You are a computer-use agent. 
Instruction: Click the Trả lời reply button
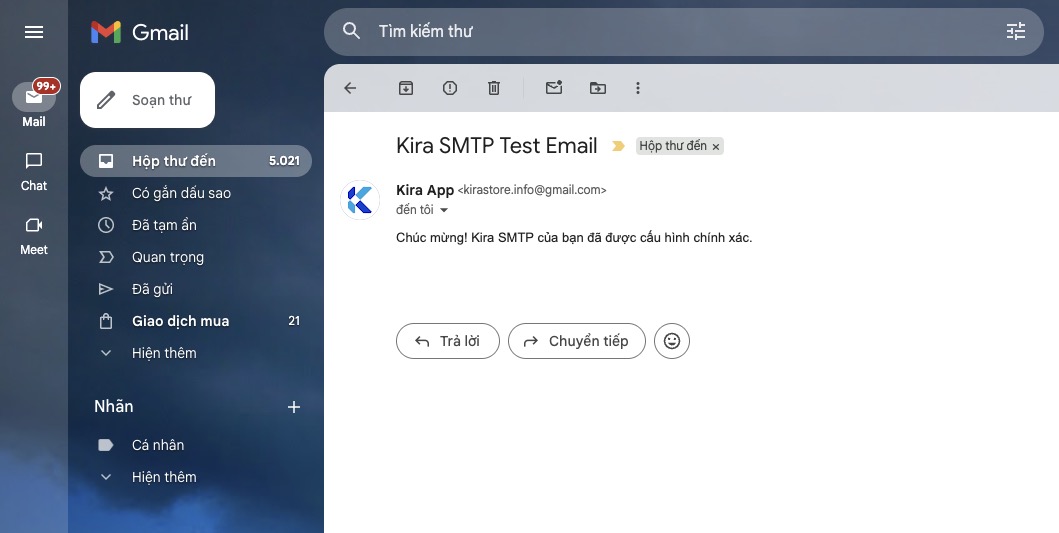[x=448, y=341]
